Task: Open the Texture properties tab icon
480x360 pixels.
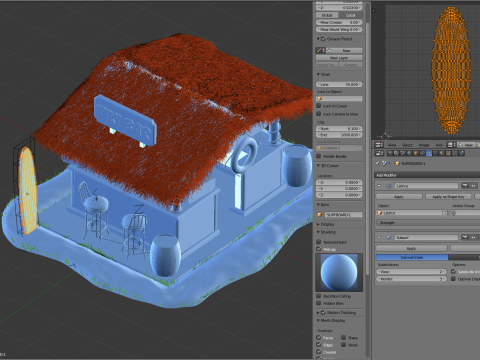Action: coord(448,153)
